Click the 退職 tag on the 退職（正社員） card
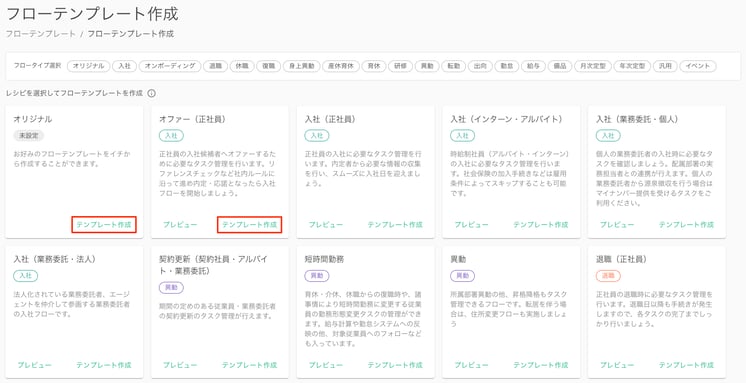Image resolution: width=746 pixels, height=383 pixels. tap(608, 275)
